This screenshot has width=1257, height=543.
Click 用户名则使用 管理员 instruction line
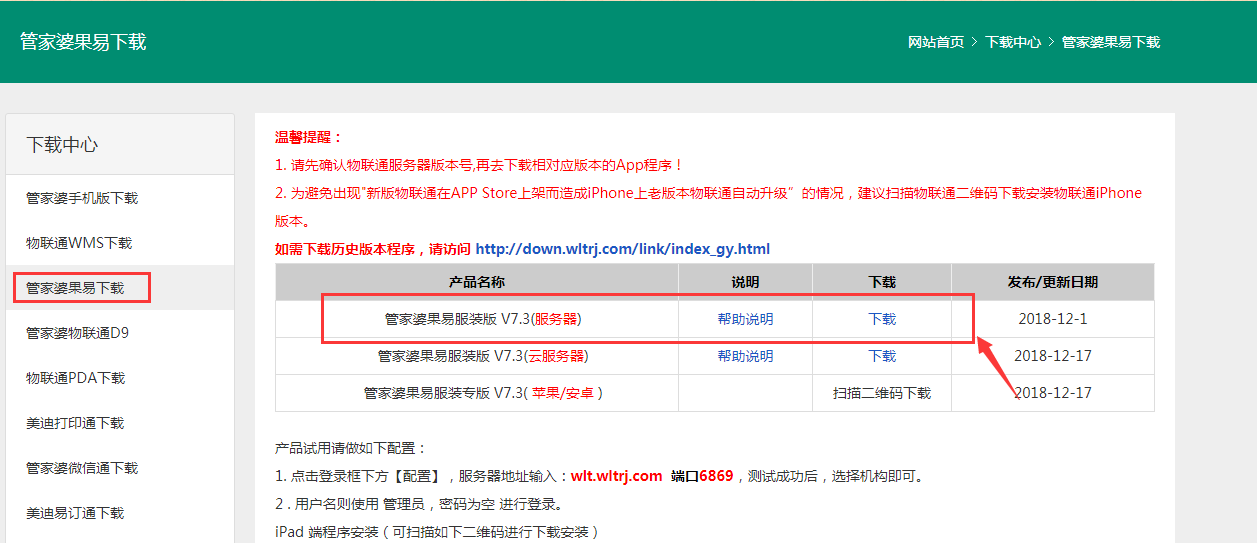pos(419,504)
